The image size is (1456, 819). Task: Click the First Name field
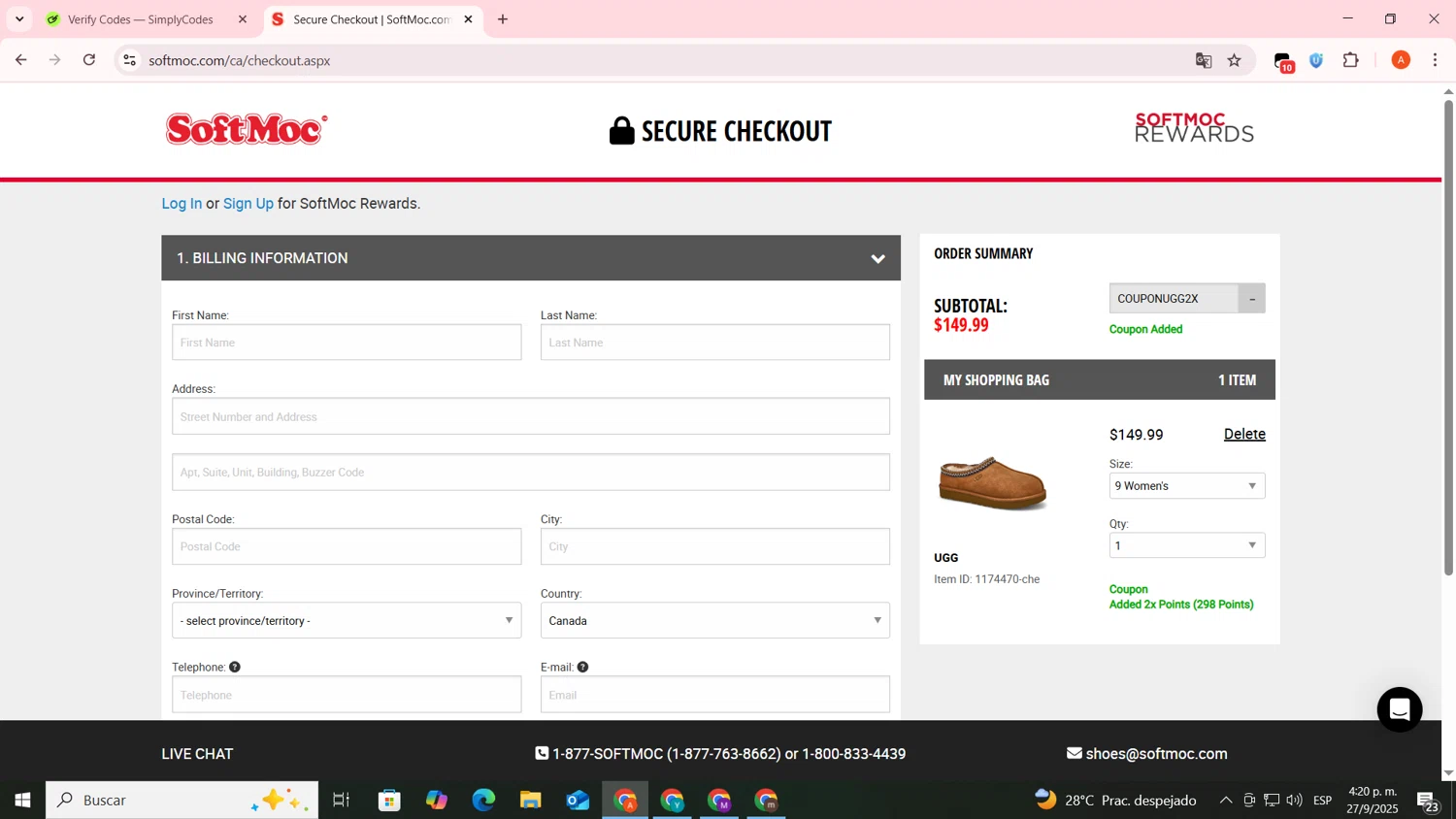pos(347,343)
